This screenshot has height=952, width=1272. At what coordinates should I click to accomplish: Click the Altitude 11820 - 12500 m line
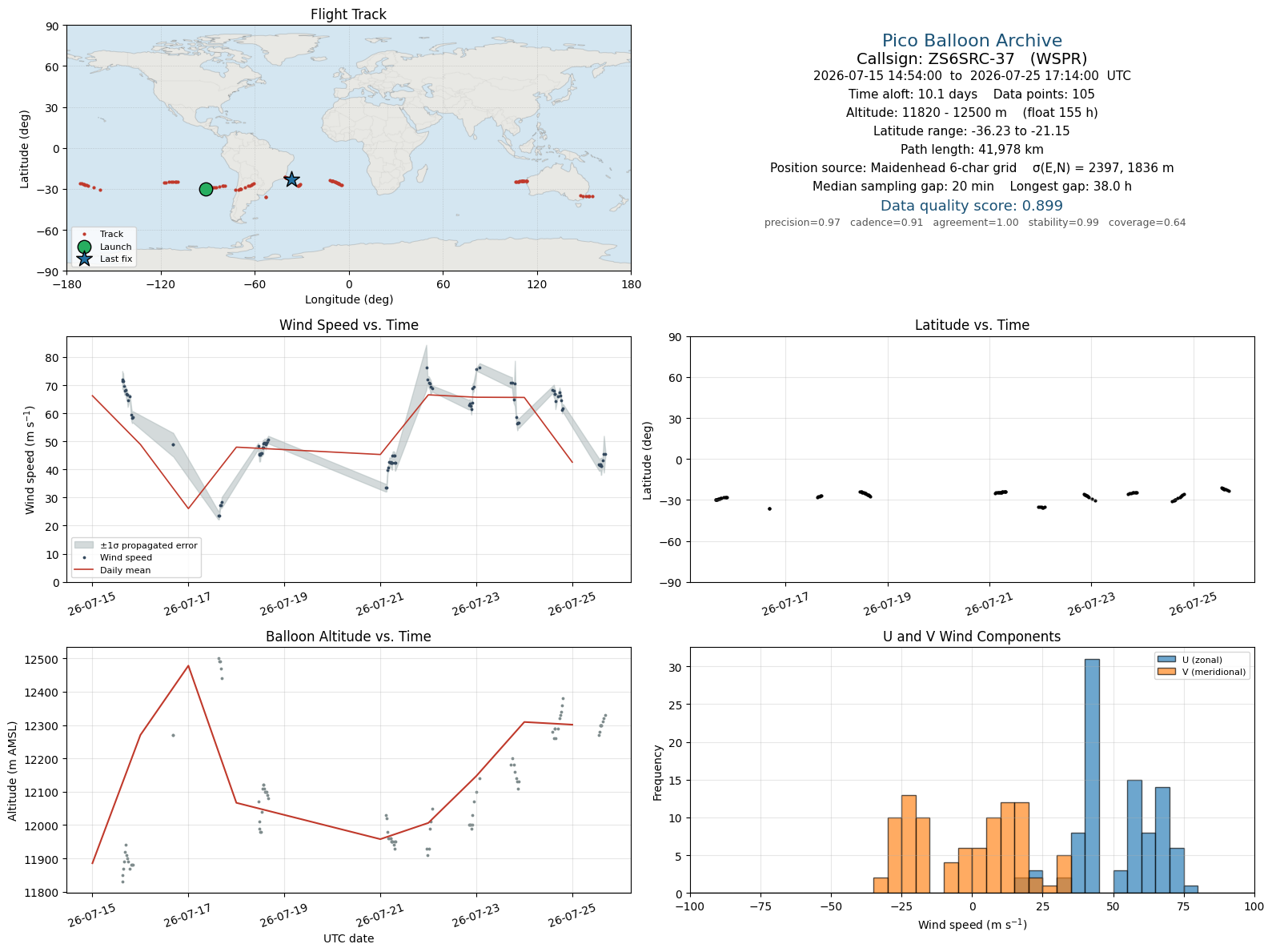[972, 113]
